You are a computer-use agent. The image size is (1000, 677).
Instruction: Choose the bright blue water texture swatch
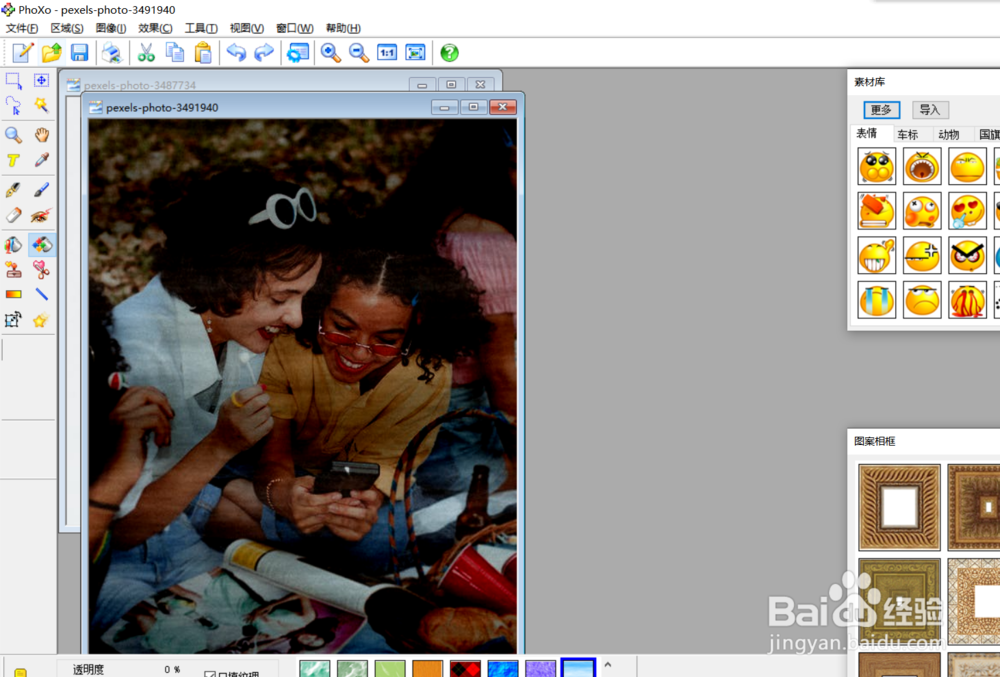[503, 668]
